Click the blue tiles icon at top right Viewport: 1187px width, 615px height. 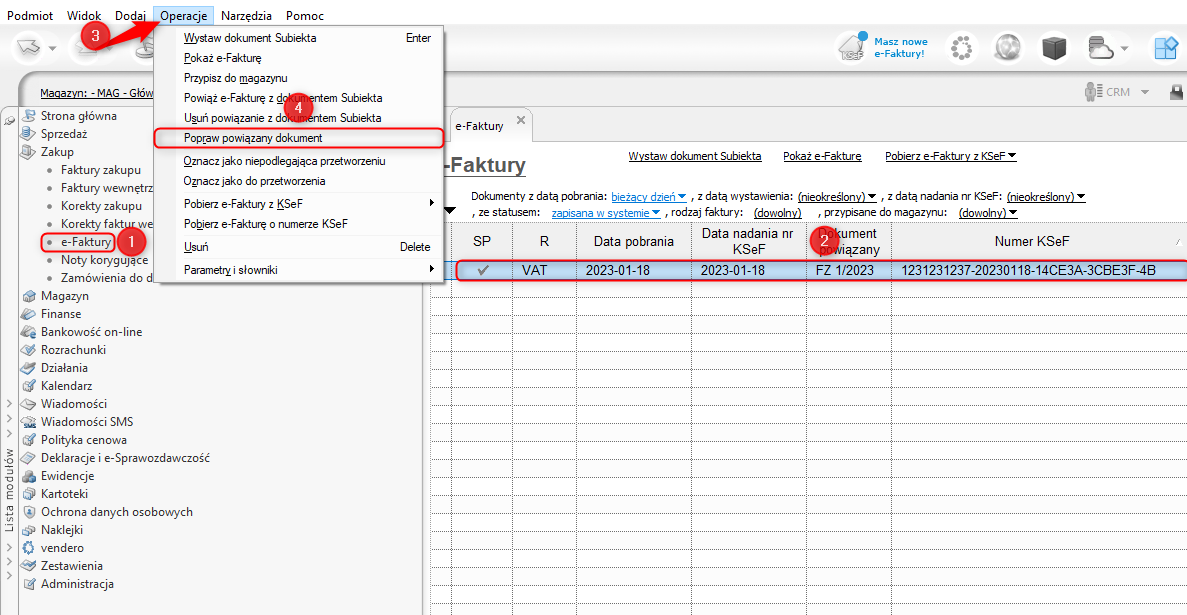click(x=1165, y=47)
